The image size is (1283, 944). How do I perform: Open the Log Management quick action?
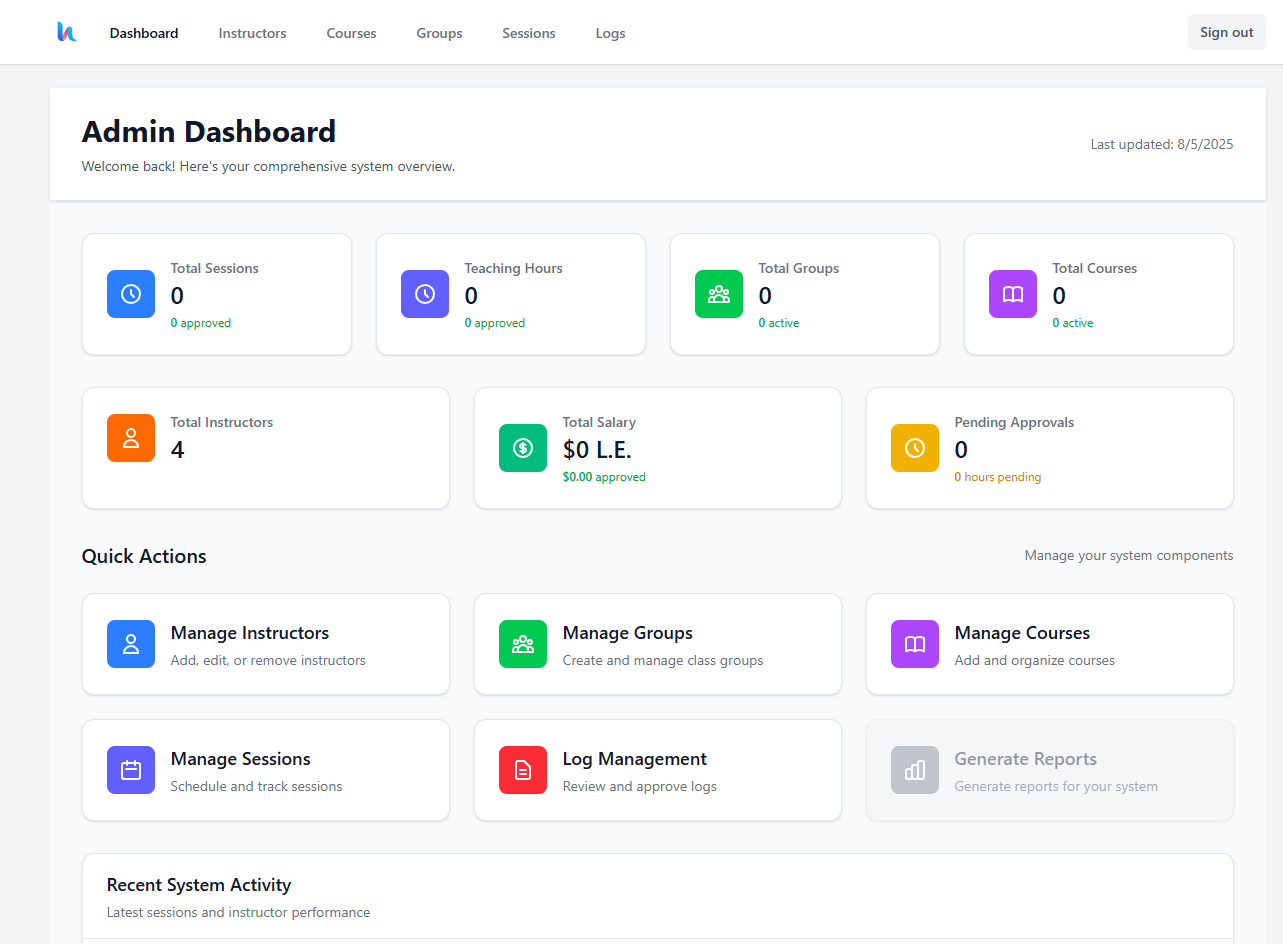click(x=658, y=770)
